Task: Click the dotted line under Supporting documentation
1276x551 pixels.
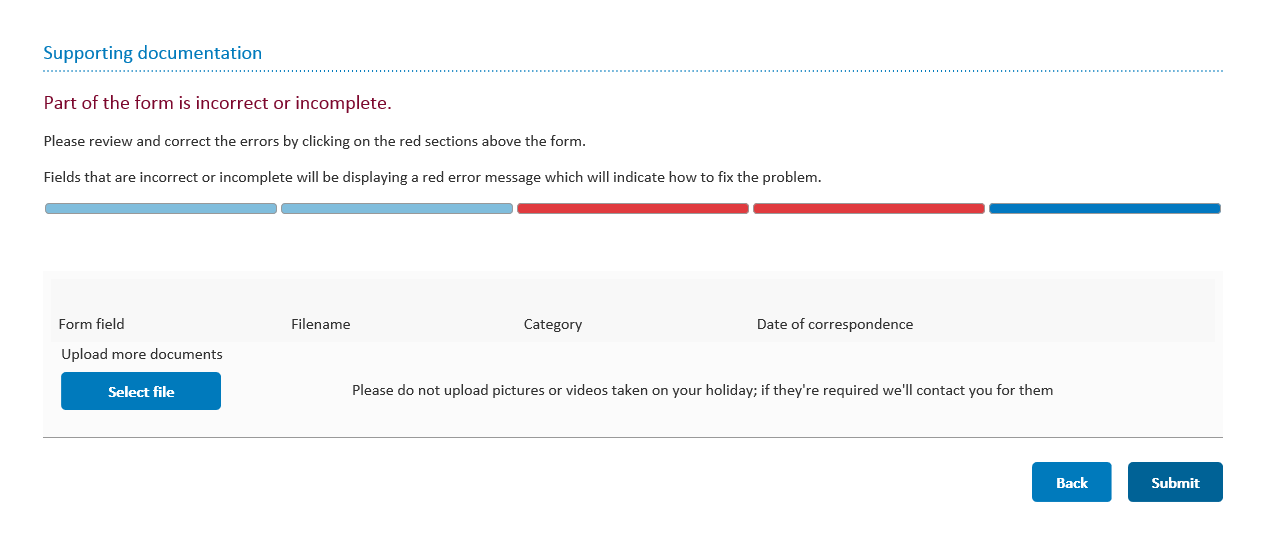Action: point(633,71)
